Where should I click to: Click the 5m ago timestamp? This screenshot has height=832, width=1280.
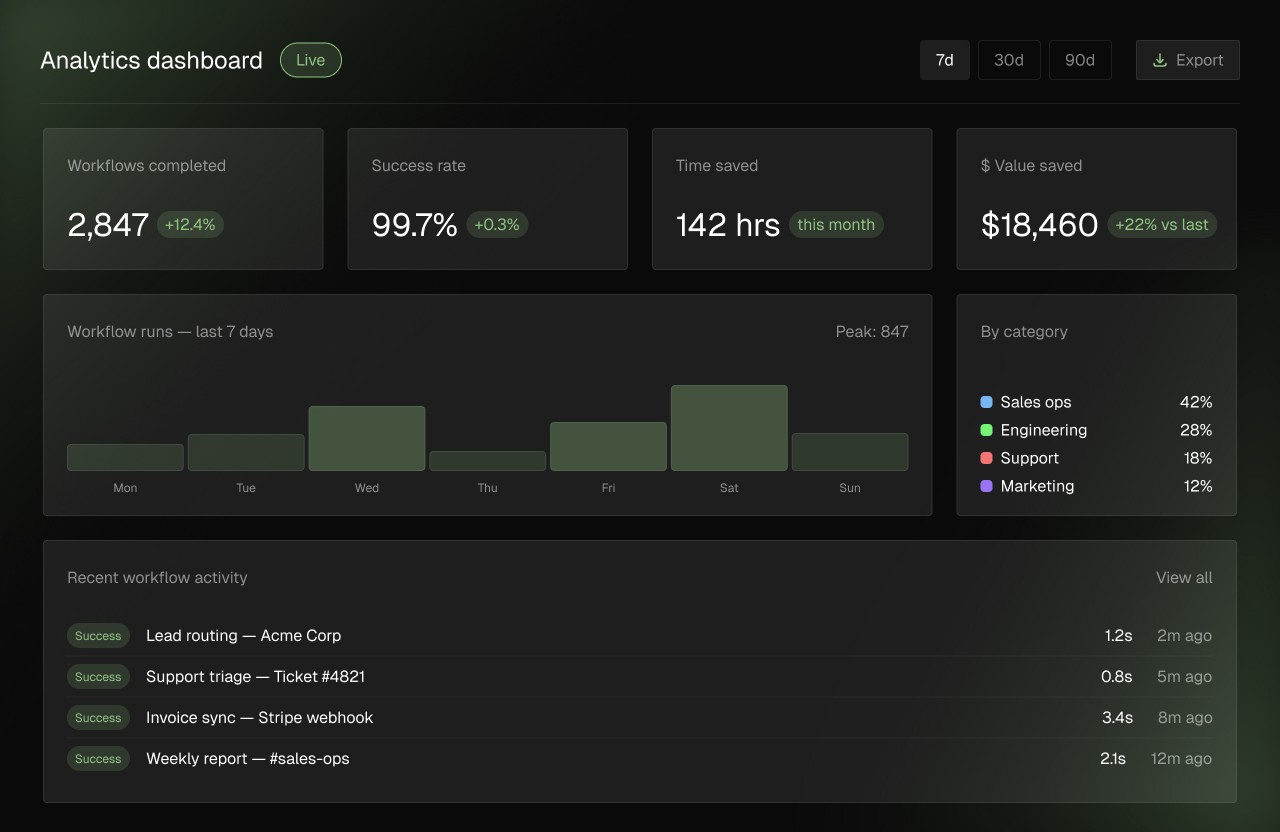pyautogui.click(x=1184, y=676)
